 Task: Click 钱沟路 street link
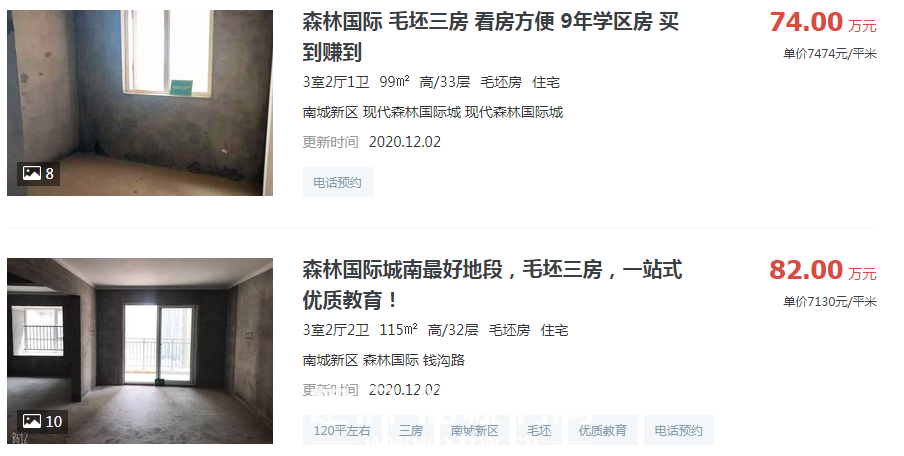pos(444,360)
